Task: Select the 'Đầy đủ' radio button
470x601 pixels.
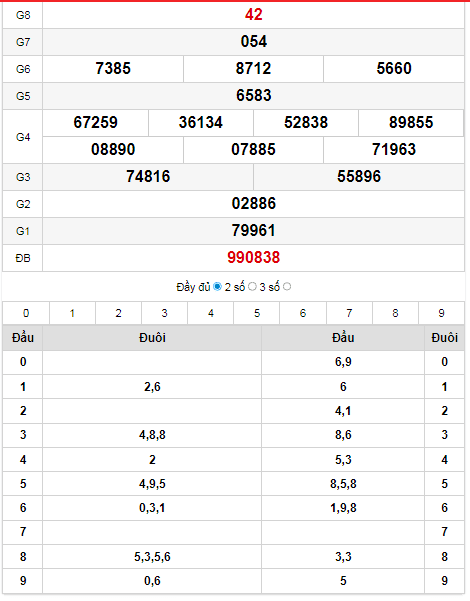Action: (x=217, y=287)
